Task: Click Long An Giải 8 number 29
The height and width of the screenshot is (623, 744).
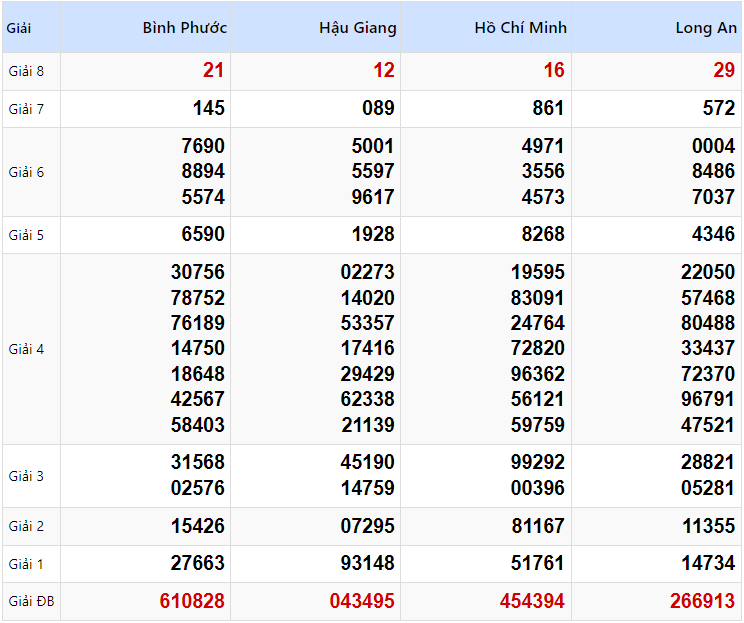Action: pyautogui.click(x=724, y=71)
